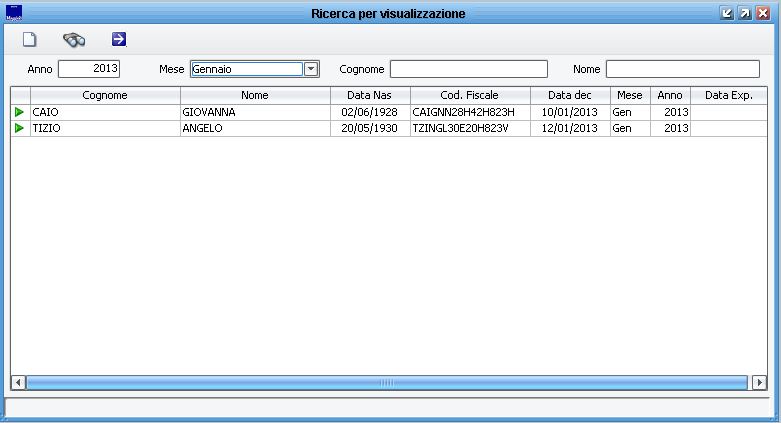Click the binoculars search icon

(x=74, y=40)
